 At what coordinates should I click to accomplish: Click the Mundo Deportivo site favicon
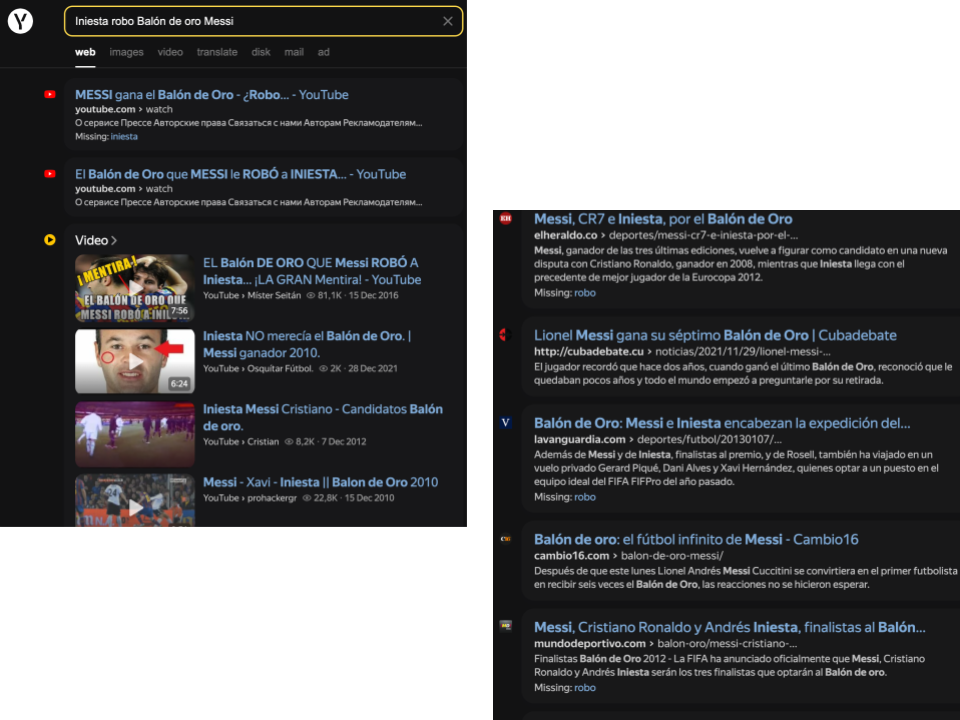click(506, 627)
